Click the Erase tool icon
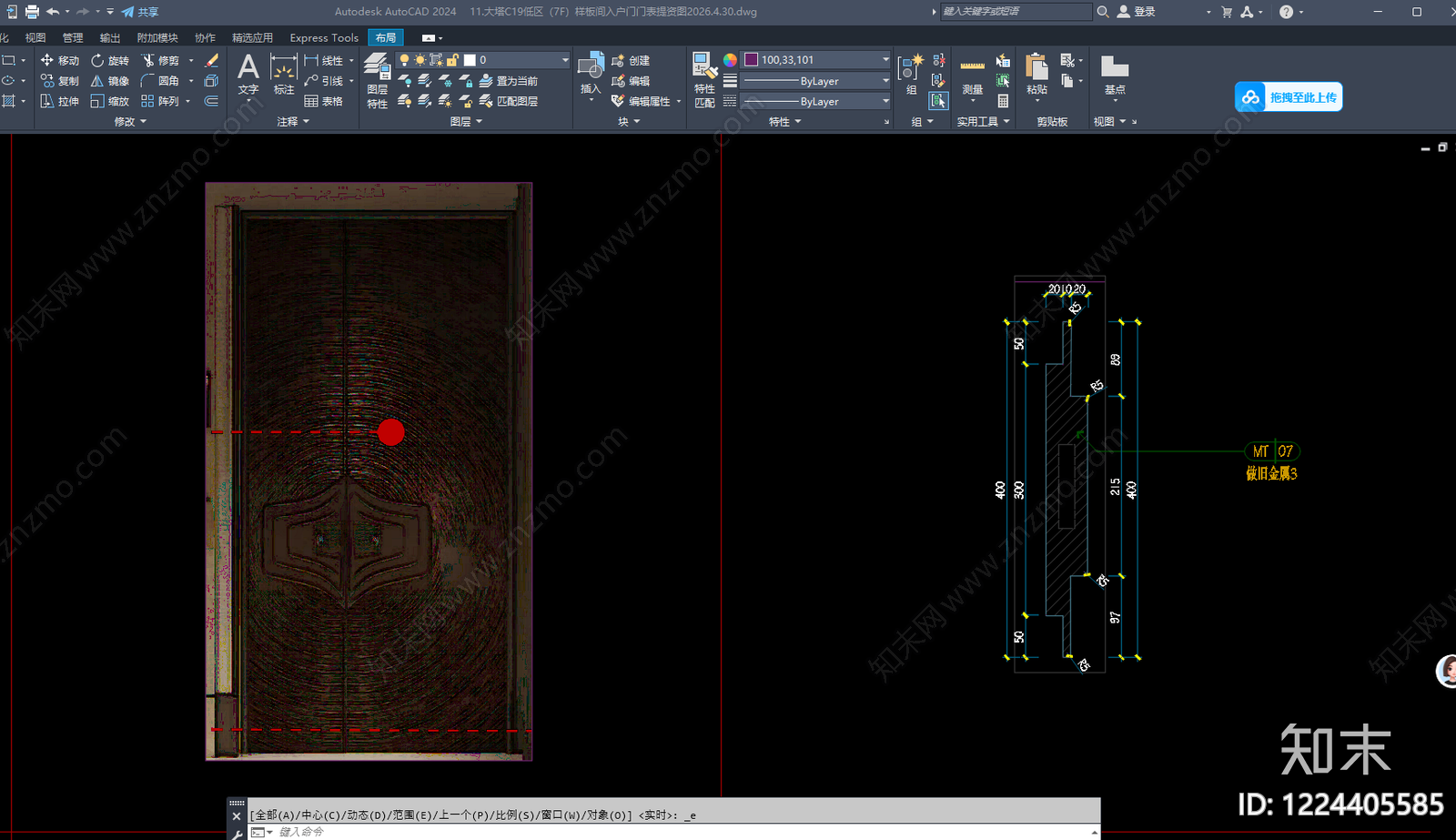 [211, 60]
